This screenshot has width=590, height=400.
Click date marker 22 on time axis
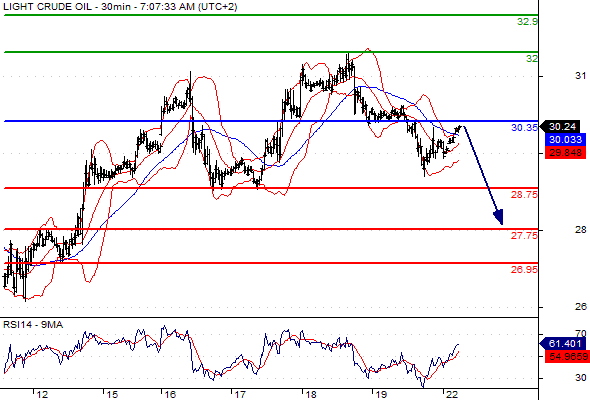point(452,394)
